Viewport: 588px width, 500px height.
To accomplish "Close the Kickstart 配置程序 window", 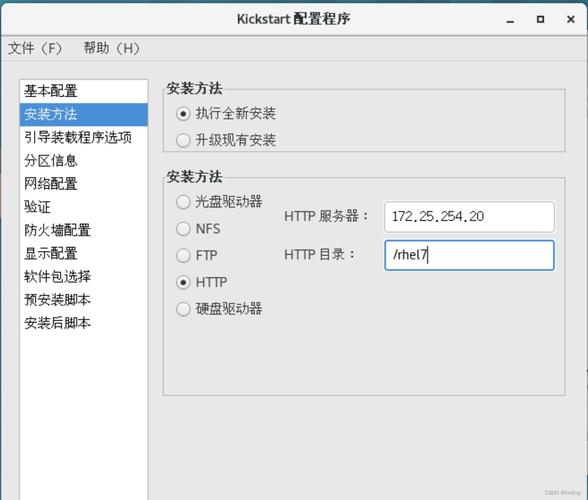I will [571, 19].
